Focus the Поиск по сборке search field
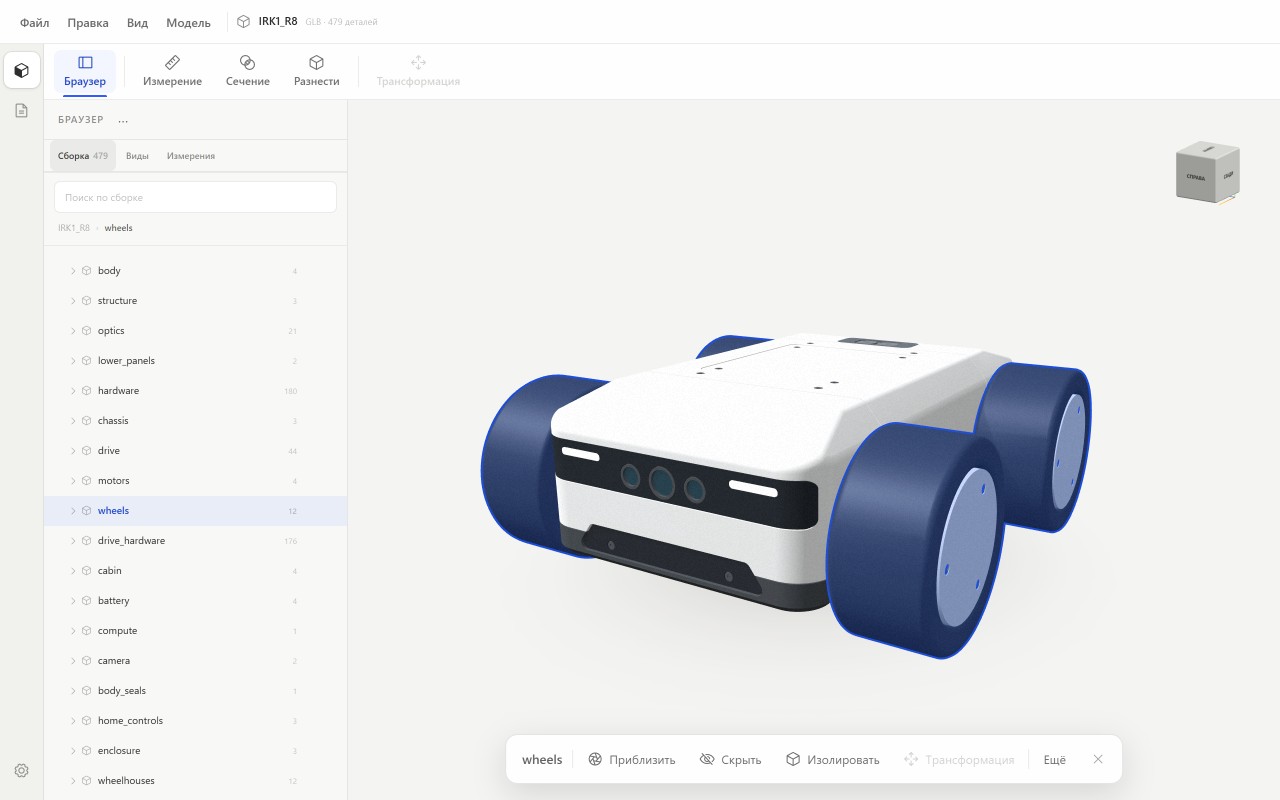The width and height of the screenshot is (1280, 800). point(195,197)
